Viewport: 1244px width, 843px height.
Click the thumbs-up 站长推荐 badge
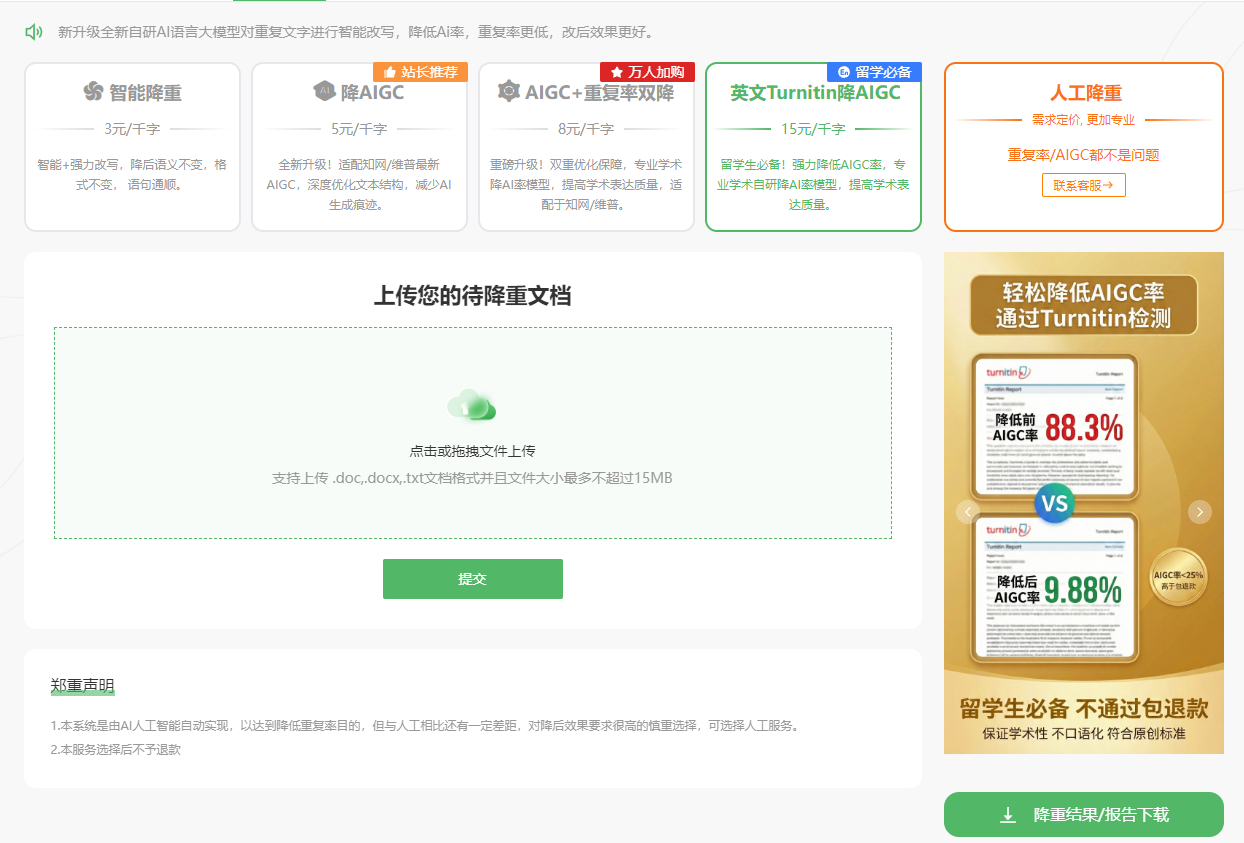click(420, 72)
